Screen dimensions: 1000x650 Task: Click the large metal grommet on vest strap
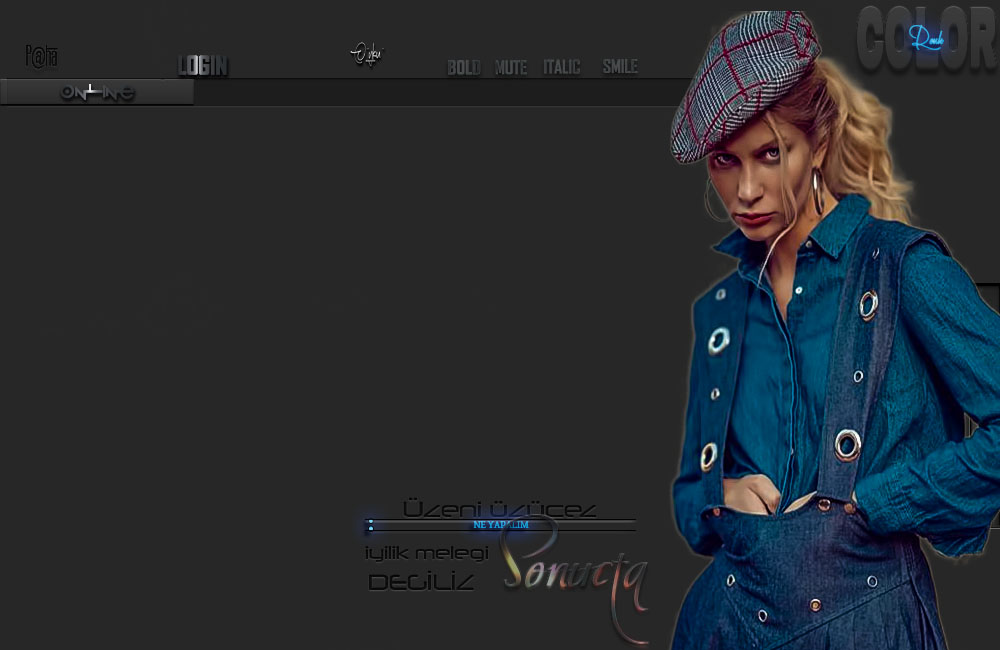click(x=847, y=444)
